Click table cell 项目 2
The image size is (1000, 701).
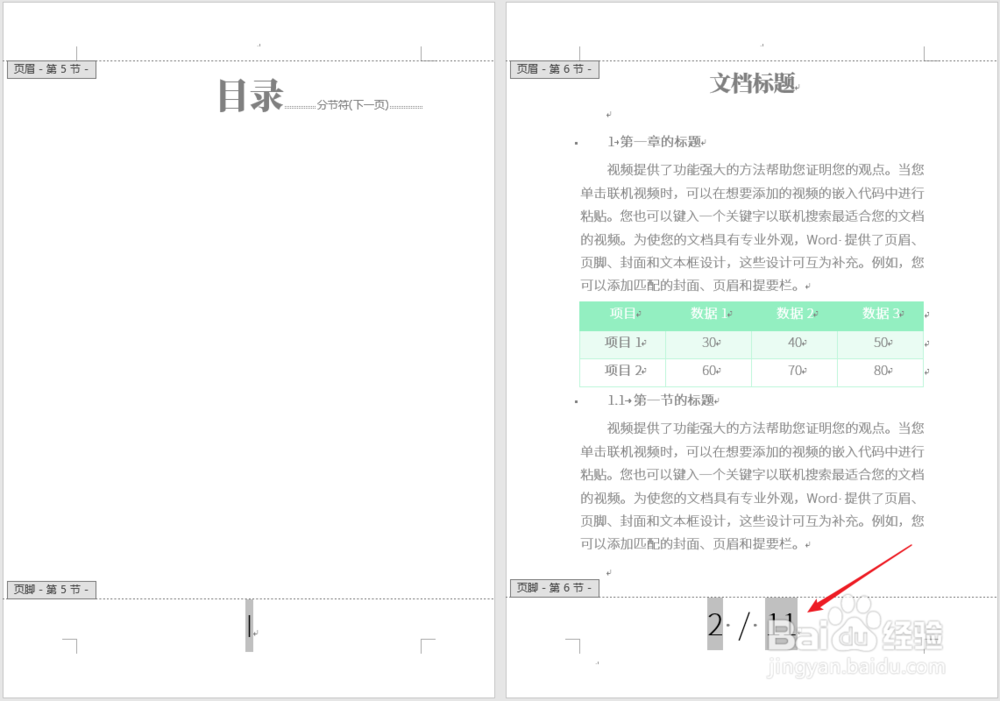(622, 373)
